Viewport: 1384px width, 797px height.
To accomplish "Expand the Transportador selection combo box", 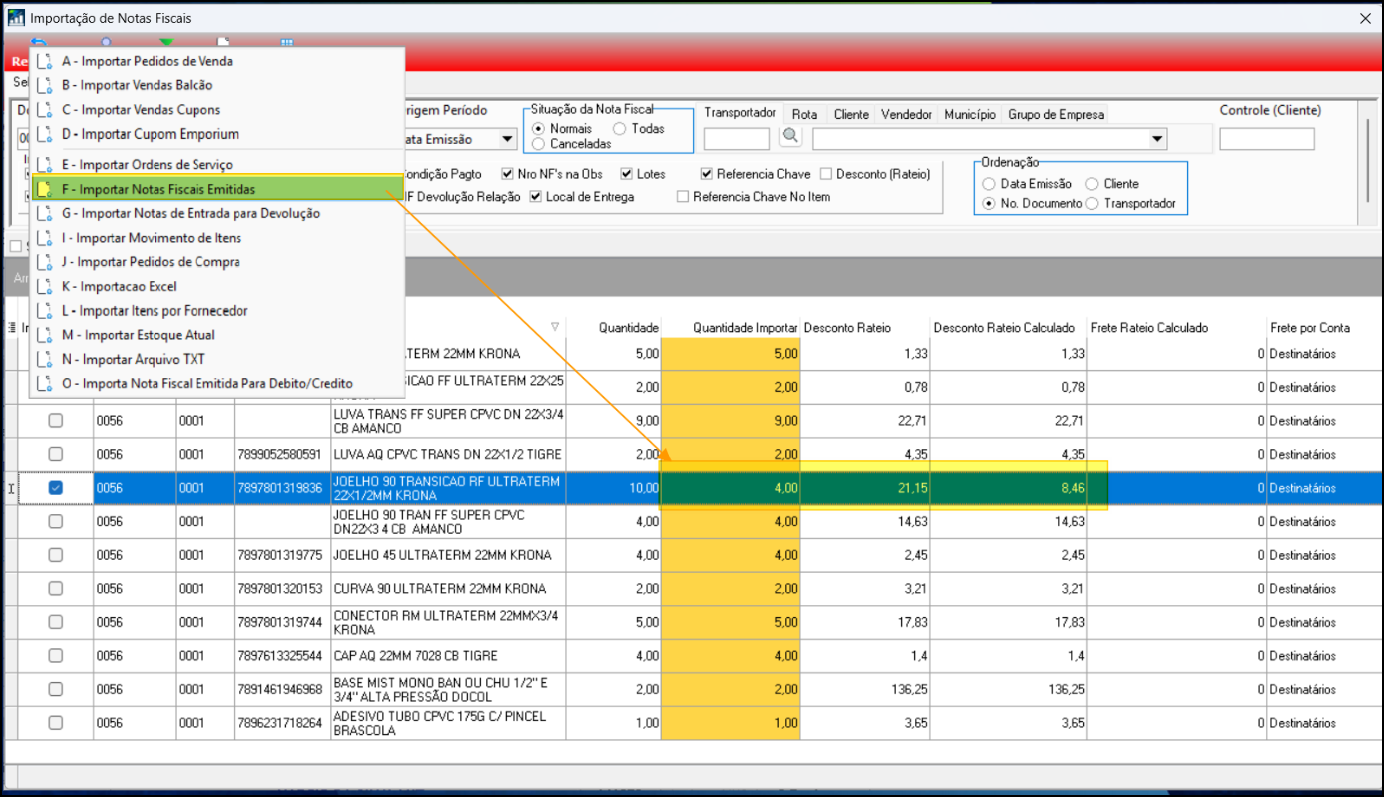I will [1159, 138].
